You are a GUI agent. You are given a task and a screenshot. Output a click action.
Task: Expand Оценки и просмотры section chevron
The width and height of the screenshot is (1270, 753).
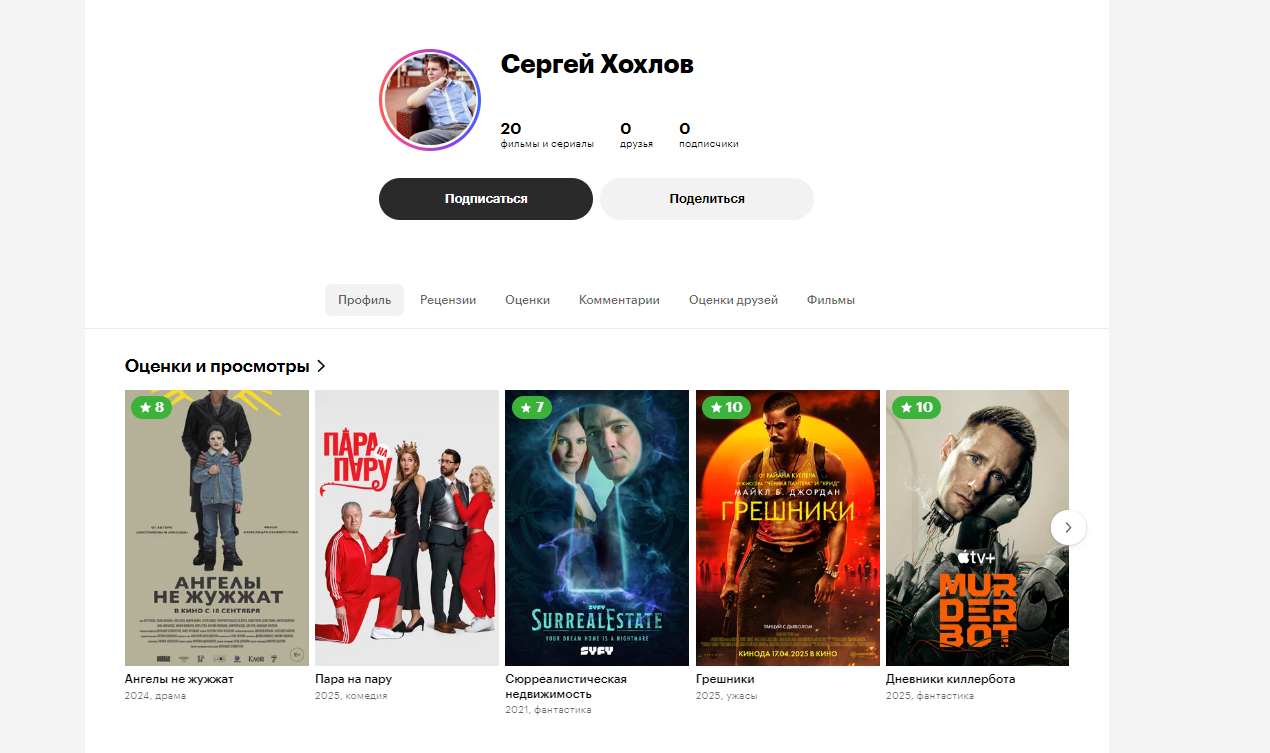[321, 366]
